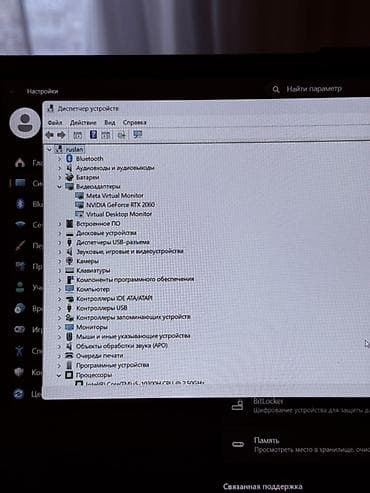
Task: Open the Справка menu
Action: tap(135, 123)
